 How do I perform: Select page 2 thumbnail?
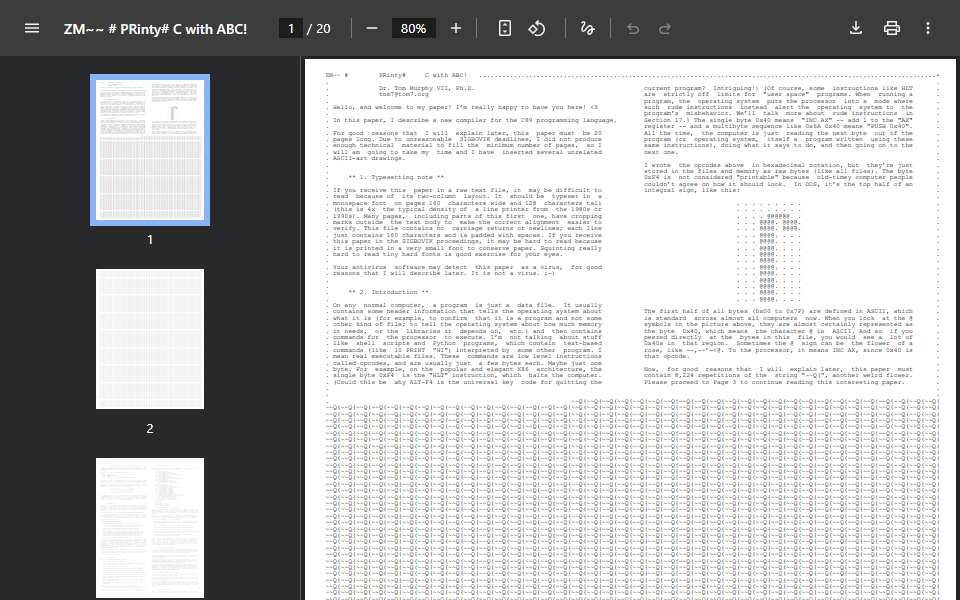coord(150,339)
